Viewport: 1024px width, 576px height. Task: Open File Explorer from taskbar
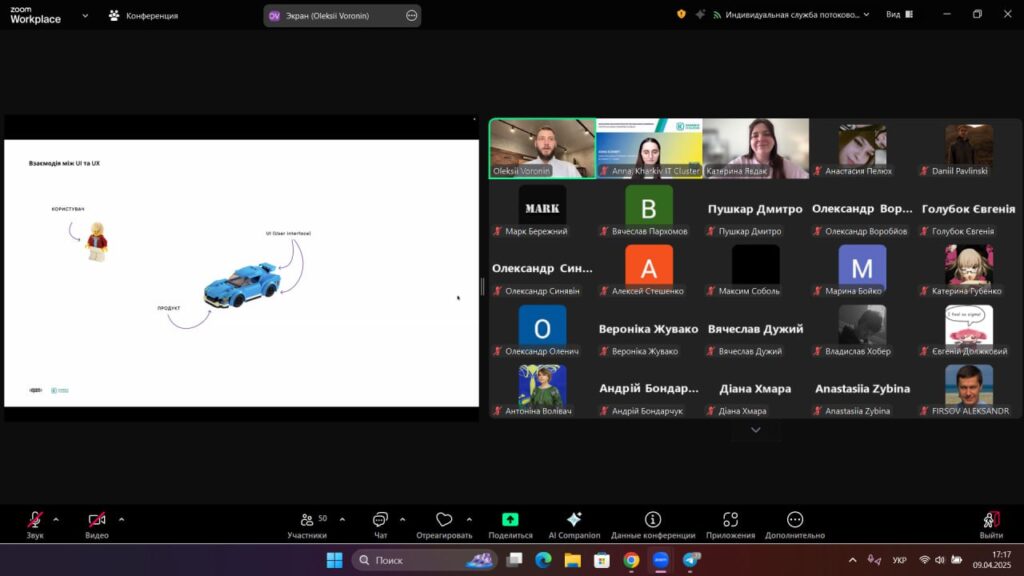pyautogui.click(x=573, y=560)
